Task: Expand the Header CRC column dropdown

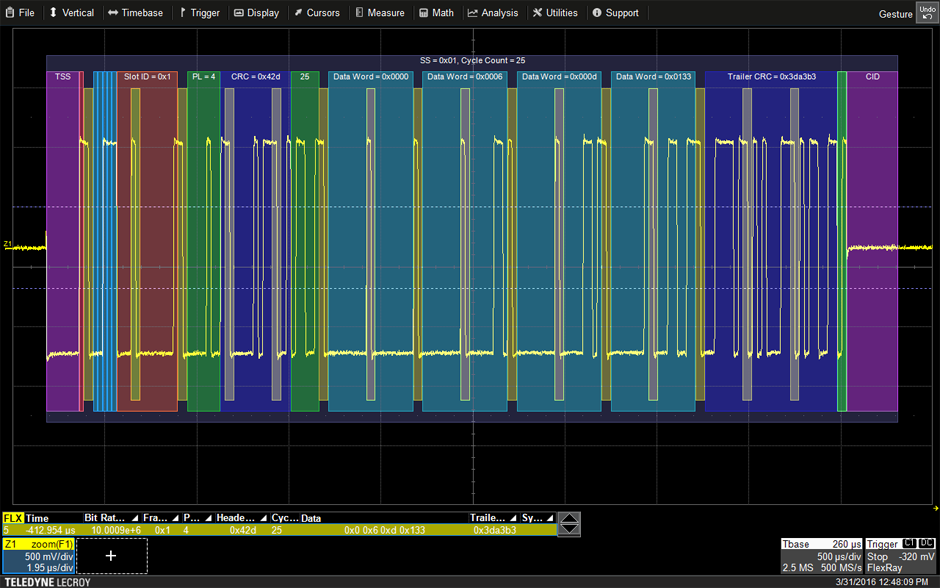Action: tap(264, 518)
